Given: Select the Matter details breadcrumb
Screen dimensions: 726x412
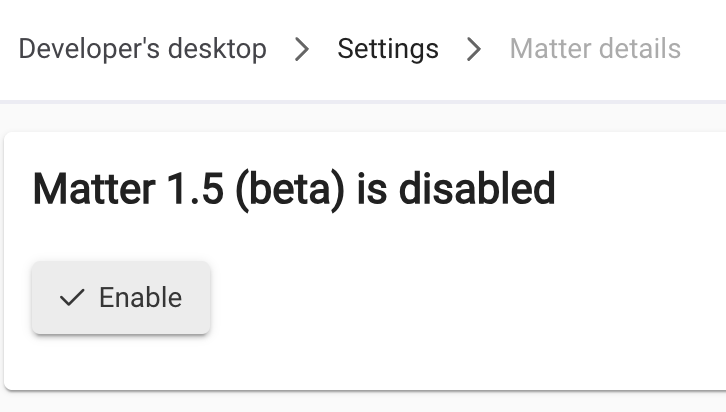Looking at the screenshot, I should (x=595, y=49).
